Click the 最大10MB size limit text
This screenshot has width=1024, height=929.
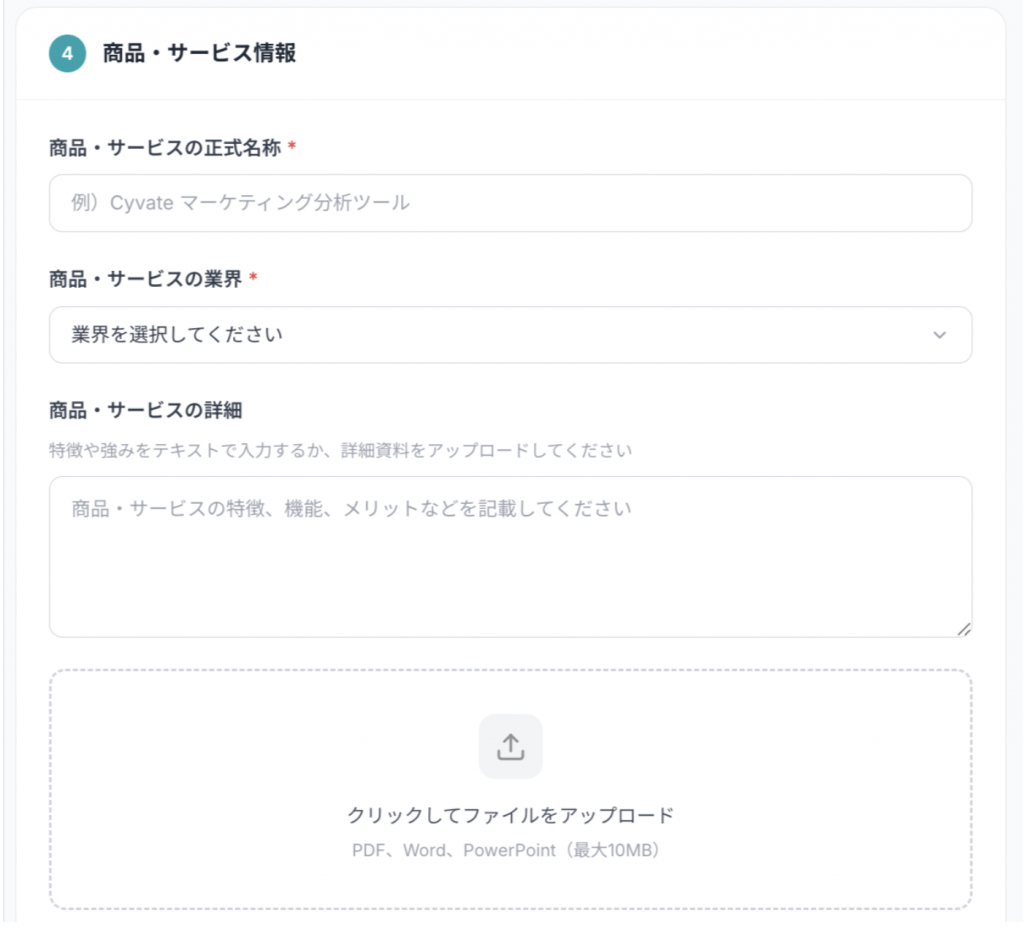point(611,851)
